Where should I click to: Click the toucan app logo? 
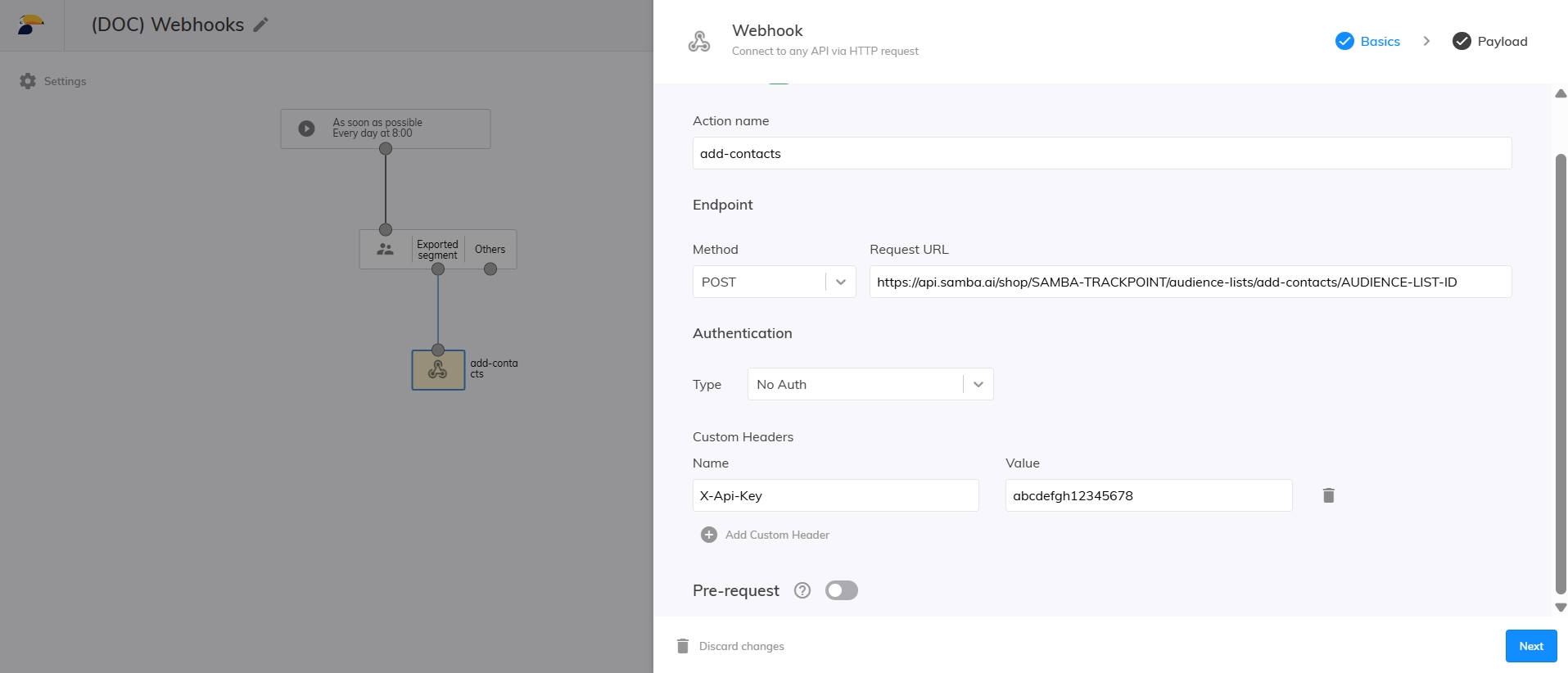pos(30,25)
